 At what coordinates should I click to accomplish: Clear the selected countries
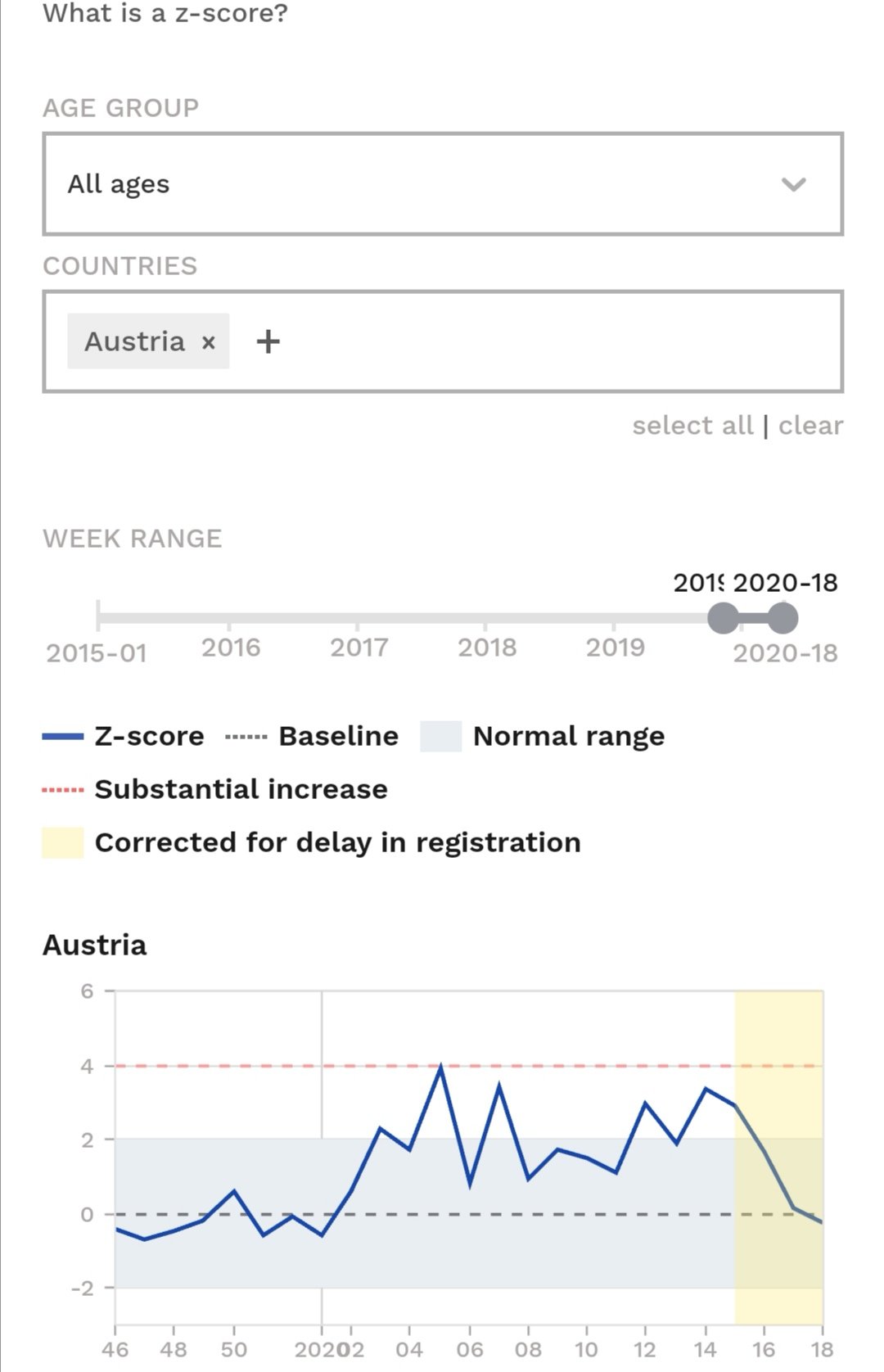coord(810,426)
